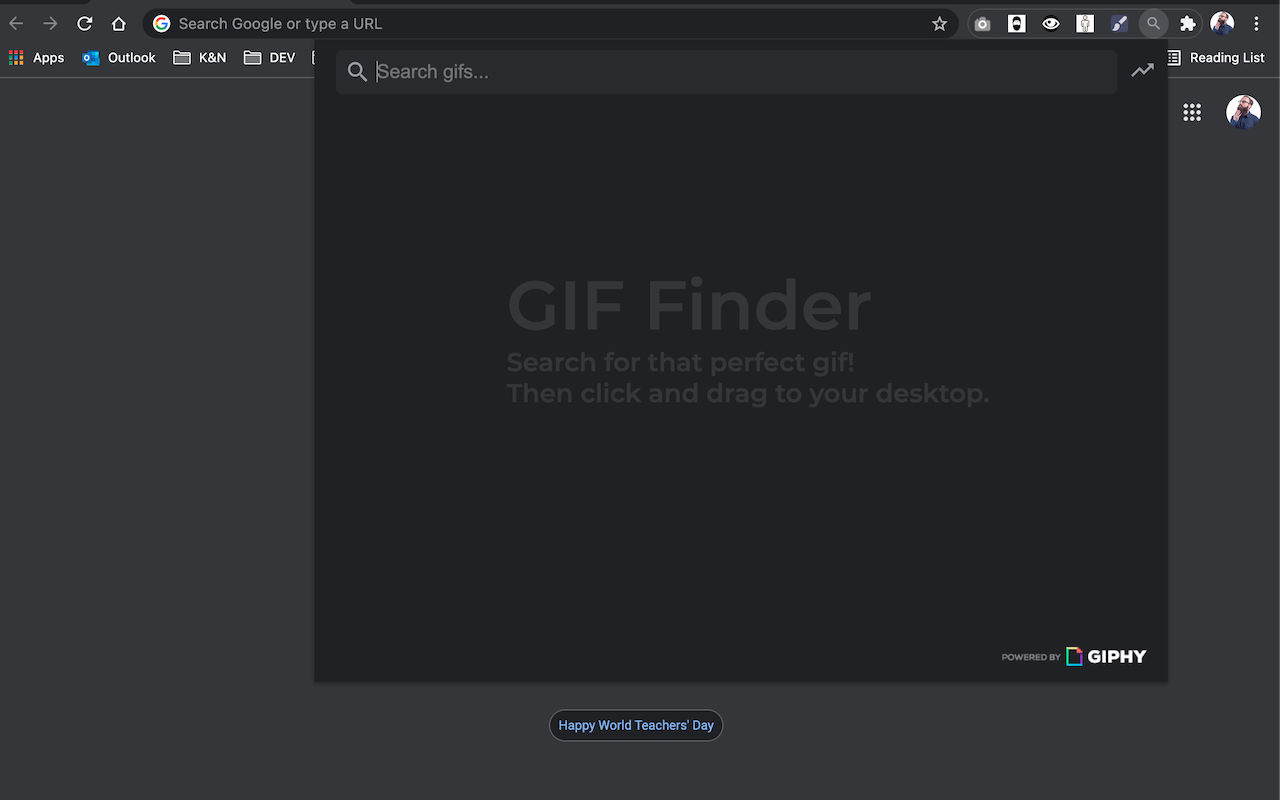Image resolution: width=1280 pixels, height=800 pixels.
Task: Open the Google apps grid launcher
Action: (1192, 112)
